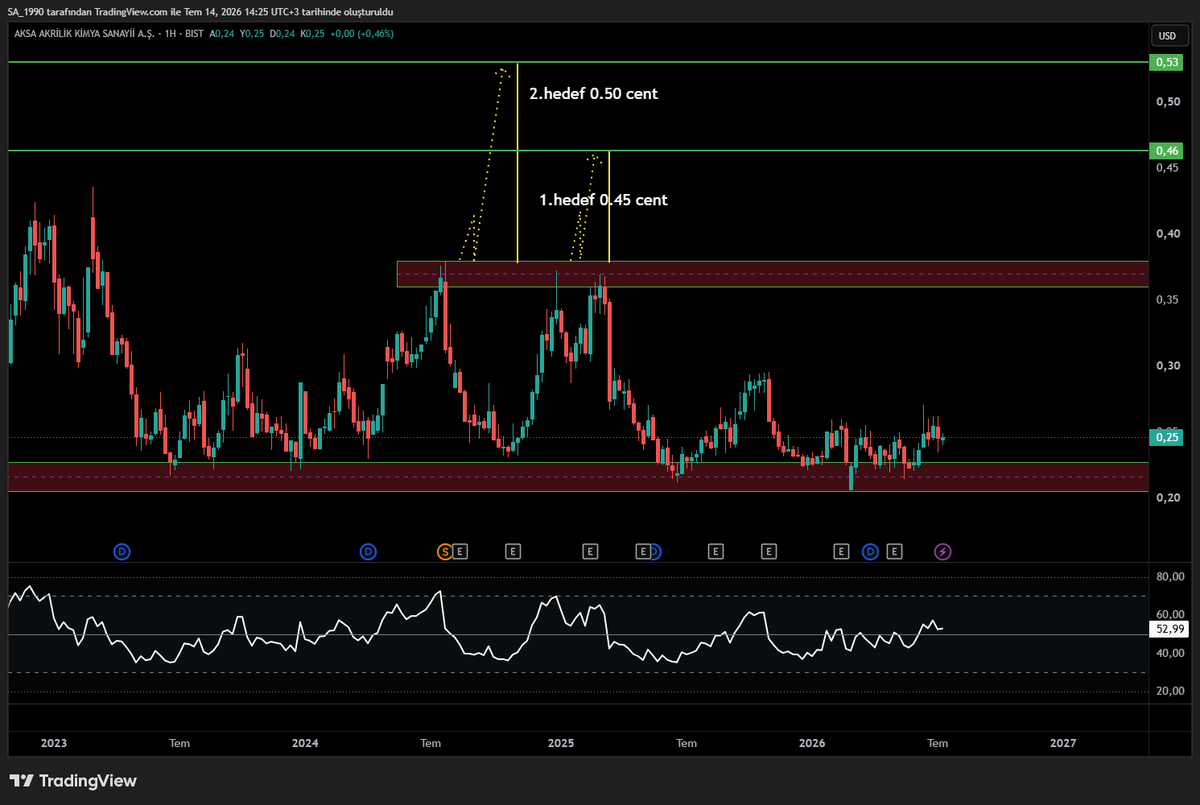Click the 0,40 price axis tick
This screenshot has width=1200, height=805.
point(1167,234)
